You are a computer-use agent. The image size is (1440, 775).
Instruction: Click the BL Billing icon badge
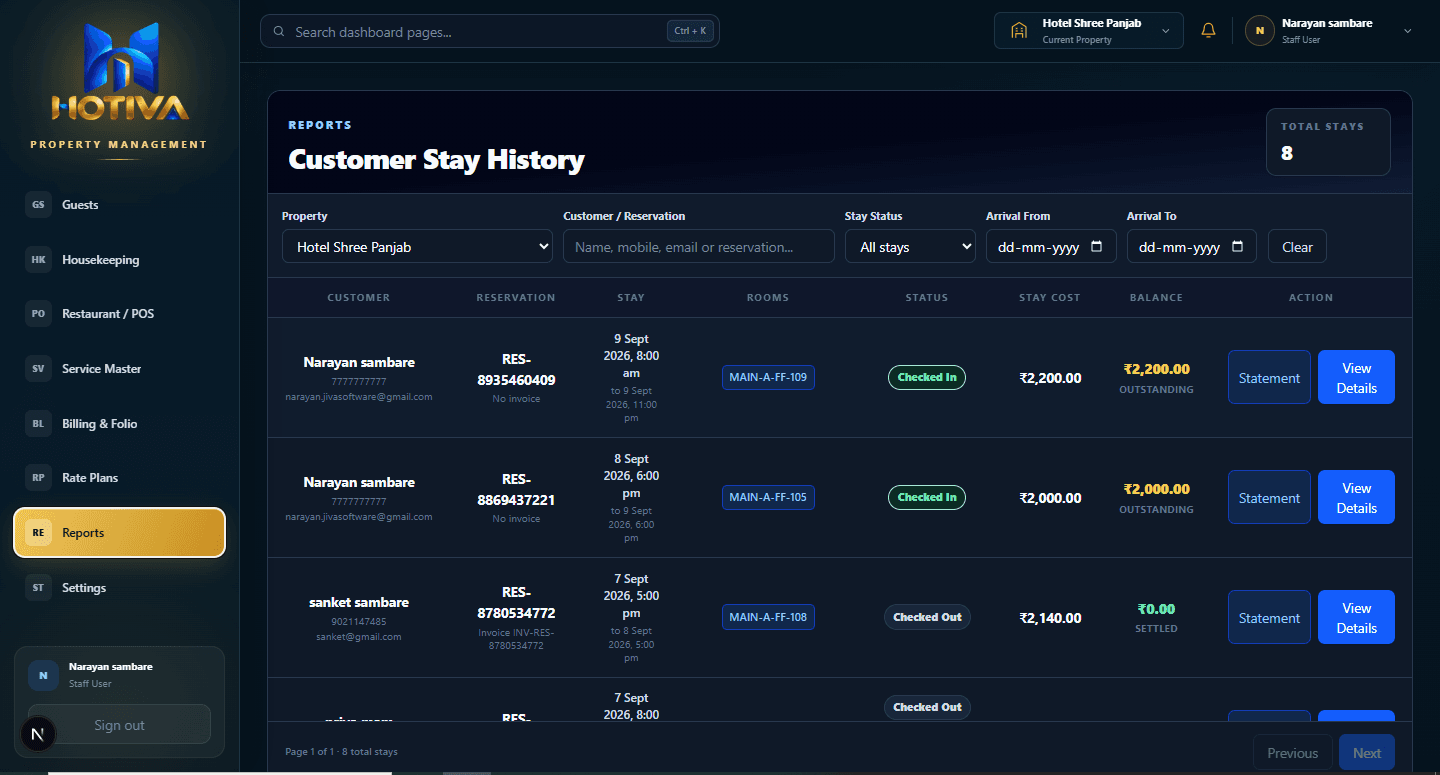click(x=38, y=424)
